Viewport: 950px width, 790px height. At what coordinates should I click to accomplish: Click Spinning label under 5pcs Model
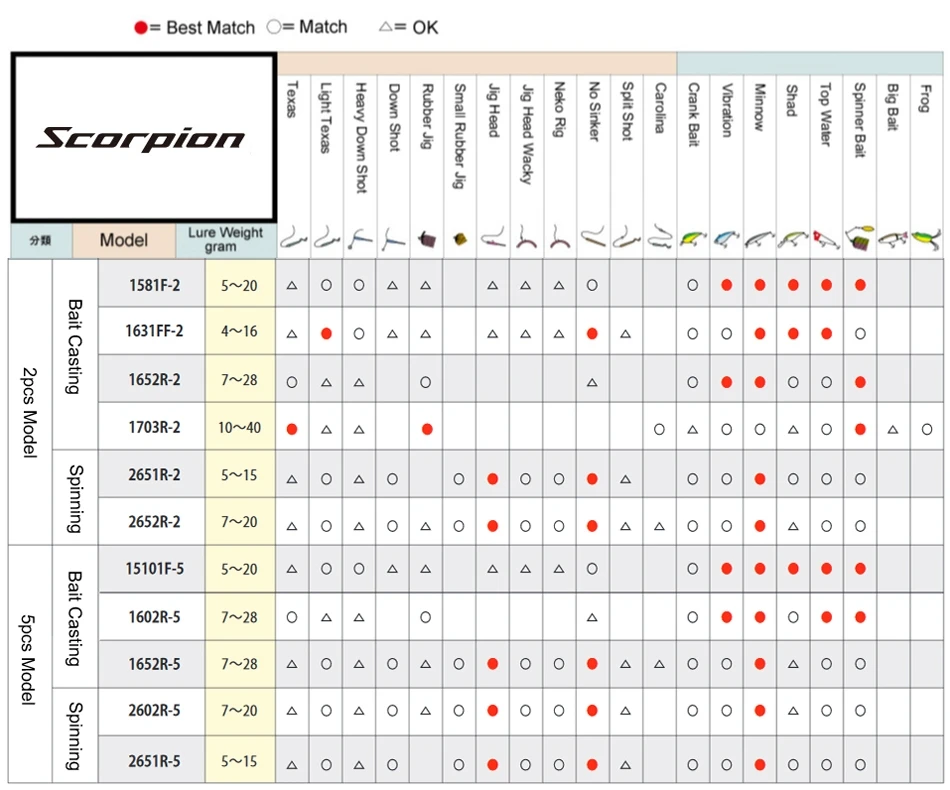click(75, 735)
